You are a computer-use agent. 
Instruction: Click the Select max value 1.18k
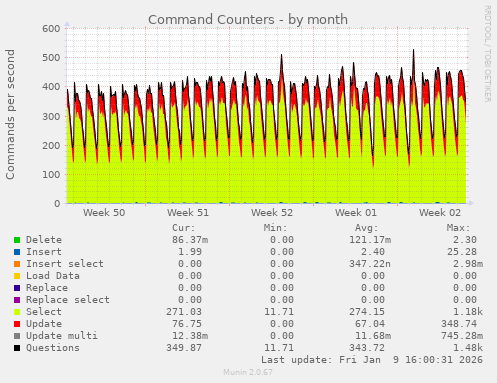468,312
